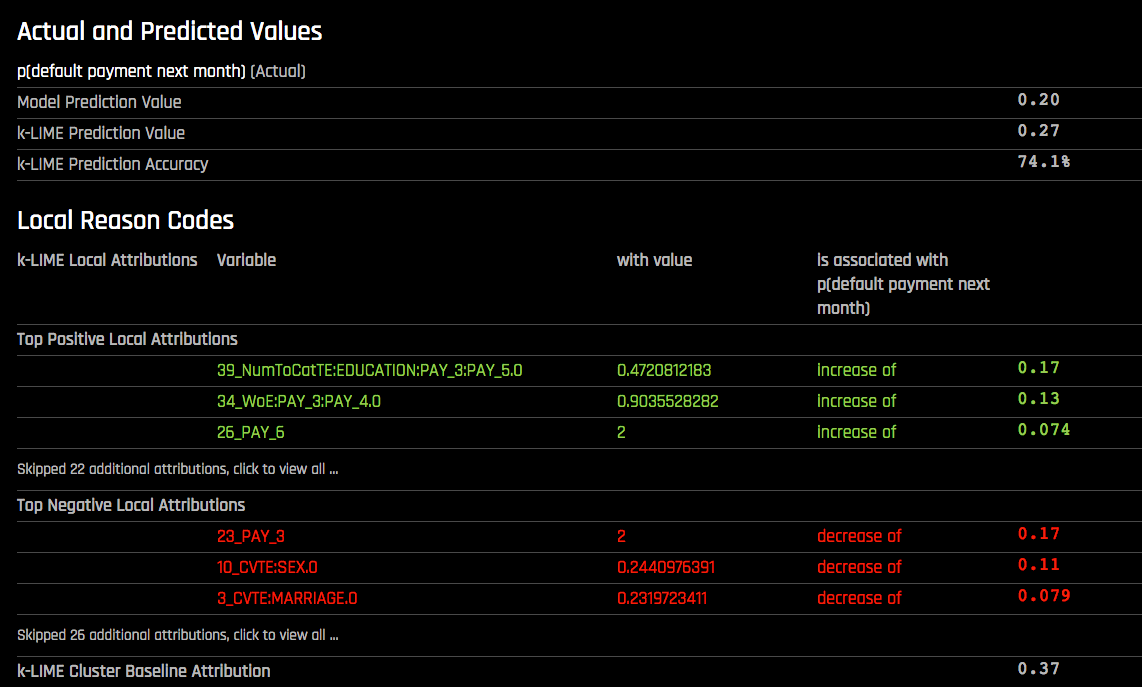Click the value 0.9035528282

[668, 401]
